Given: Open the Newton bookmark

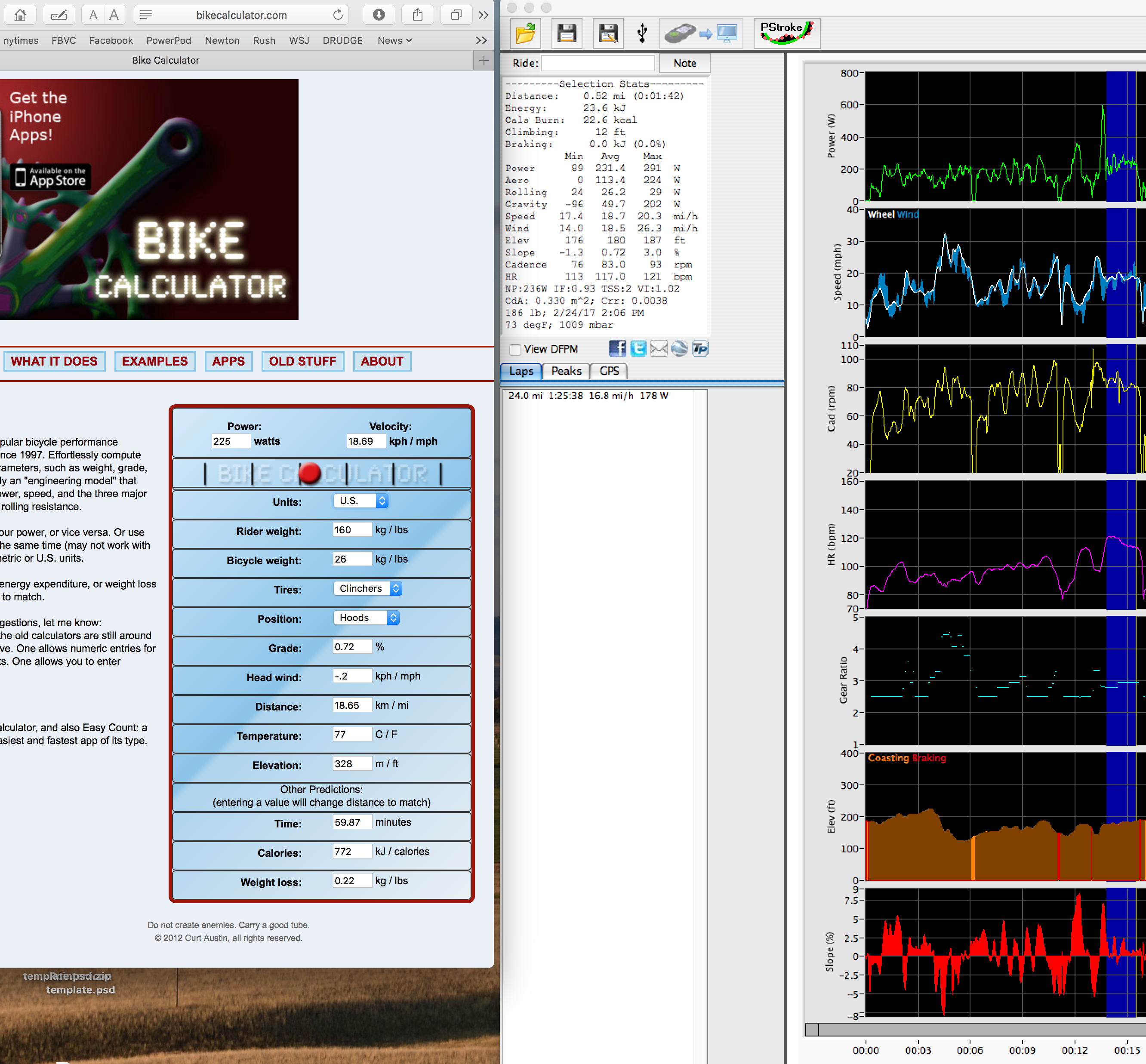Looking at the screenshot, I should (222, 40).
